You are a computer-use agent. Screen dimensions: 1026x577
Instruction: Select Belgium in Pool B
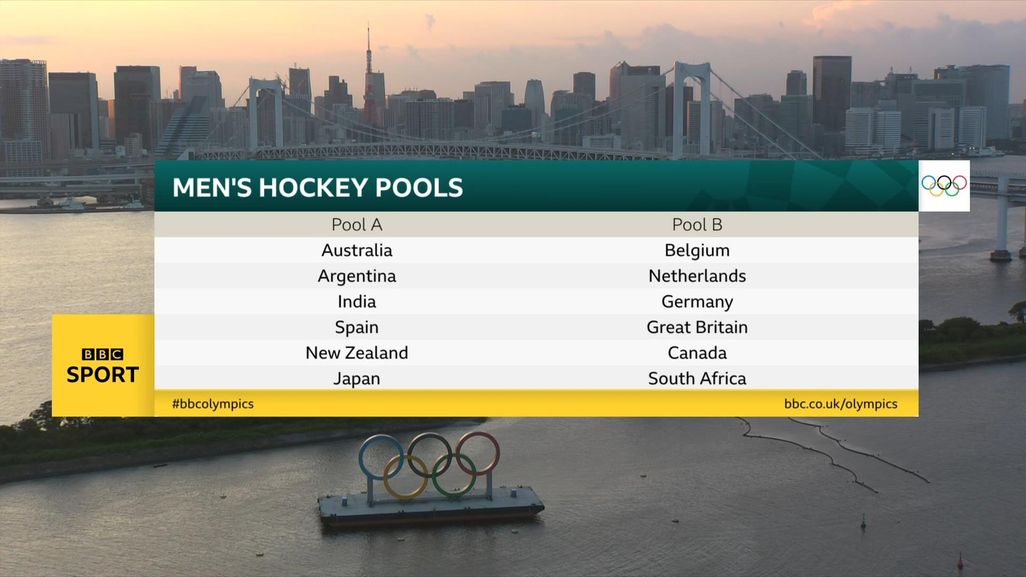pos(697,251)
